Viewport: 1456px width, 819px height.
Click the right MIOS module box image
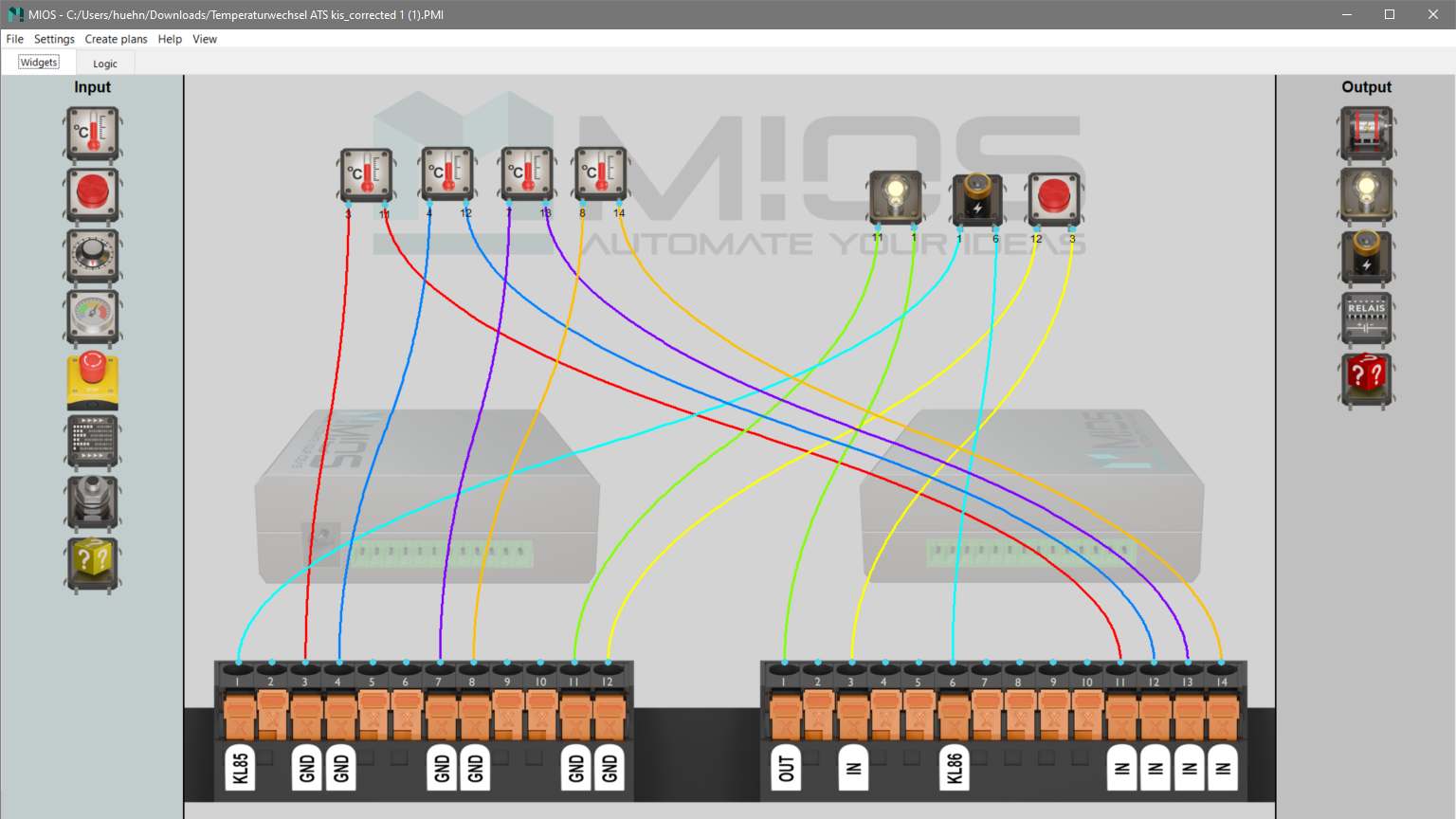pos(1031,496)
